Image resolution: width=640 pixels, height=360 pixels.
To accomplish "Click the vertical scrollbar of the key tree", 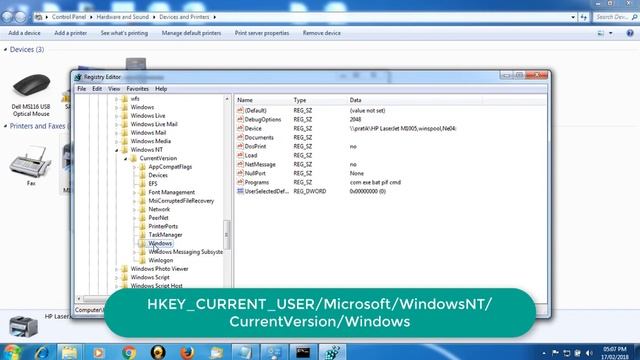I will [227, 234].
